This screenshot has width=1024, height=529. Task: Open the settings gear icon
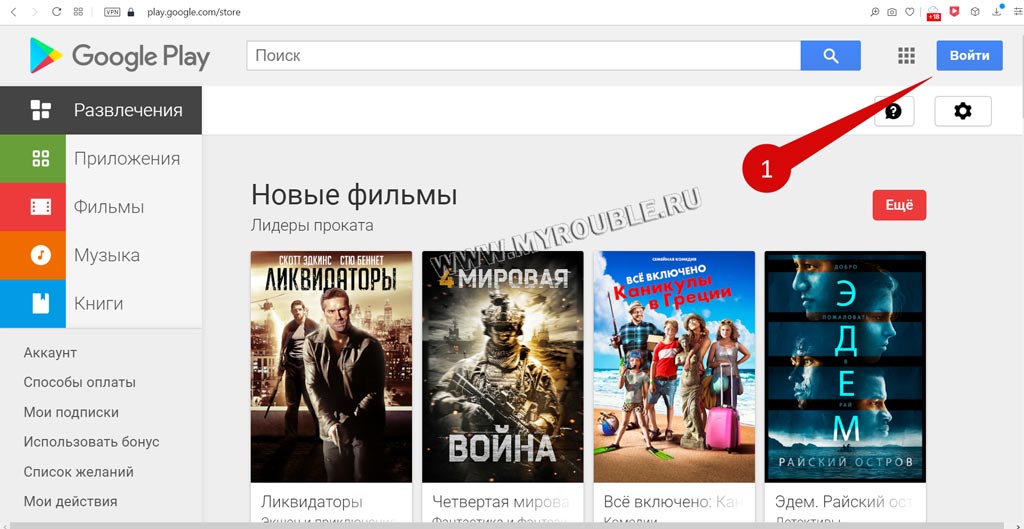tap(963, 112)
